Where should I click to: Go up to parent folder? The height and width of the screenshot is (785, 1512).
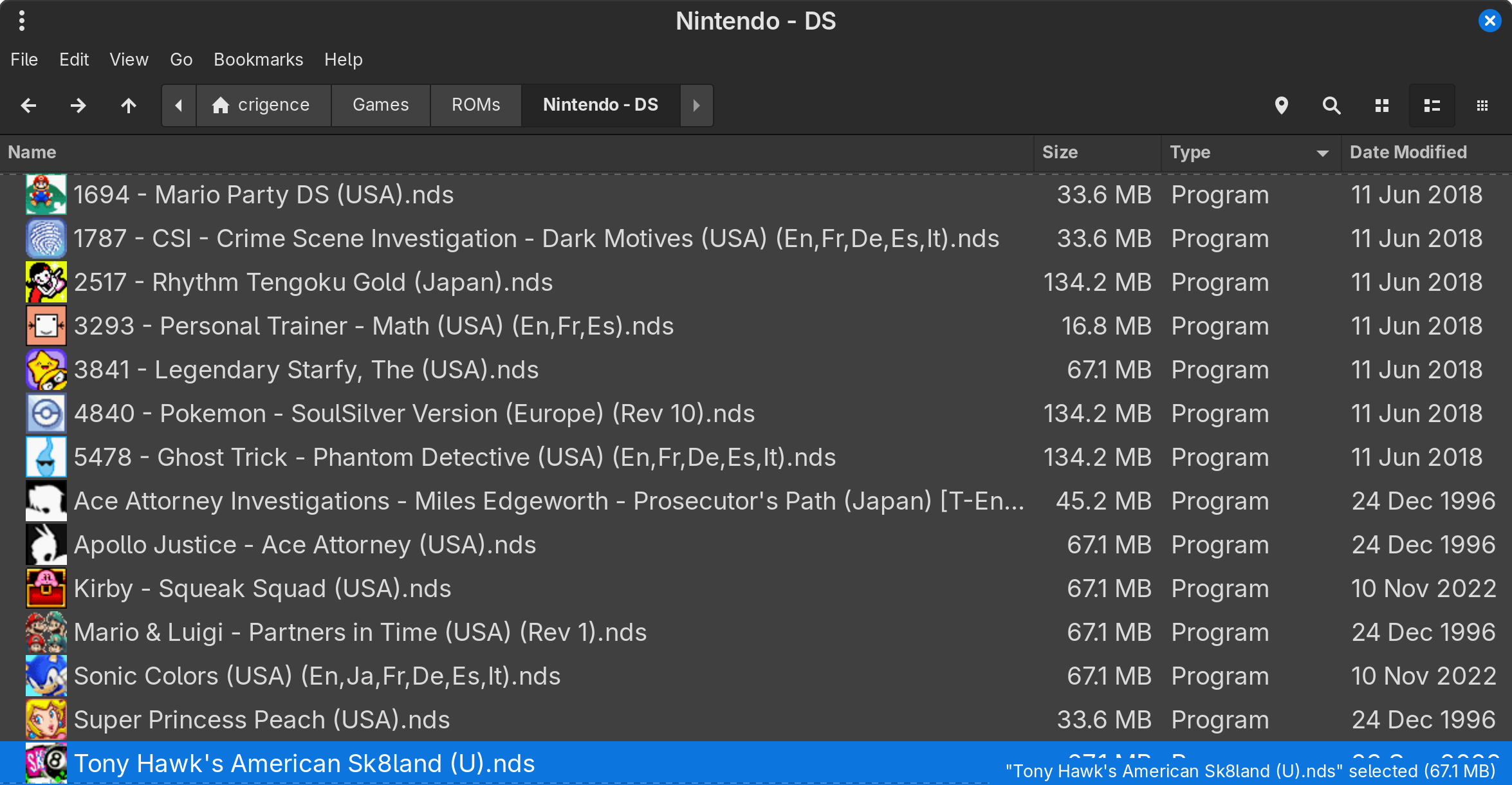(x=129, y=106)
